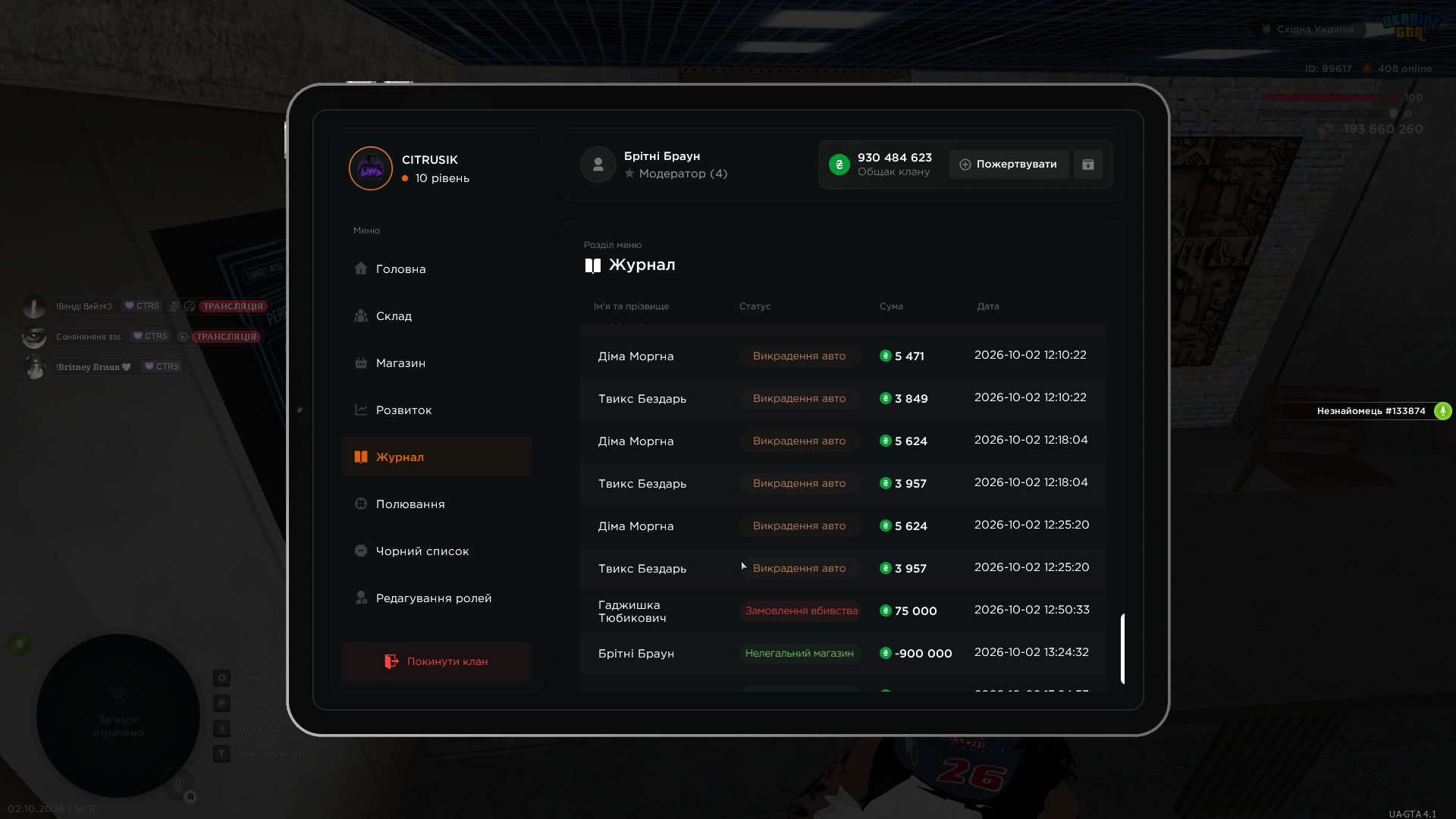Click the Нелегальний магазин status tag
1456x819 pixels.
coord(799,654)
